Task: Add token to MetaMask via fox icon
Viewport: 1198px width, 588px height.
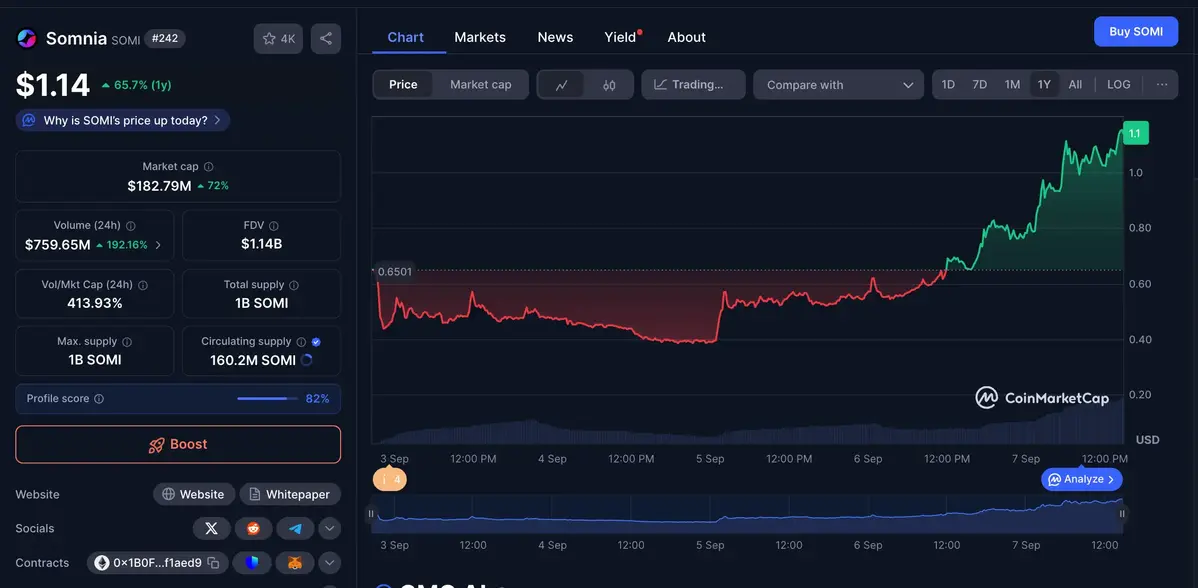Action: (294, 562)
